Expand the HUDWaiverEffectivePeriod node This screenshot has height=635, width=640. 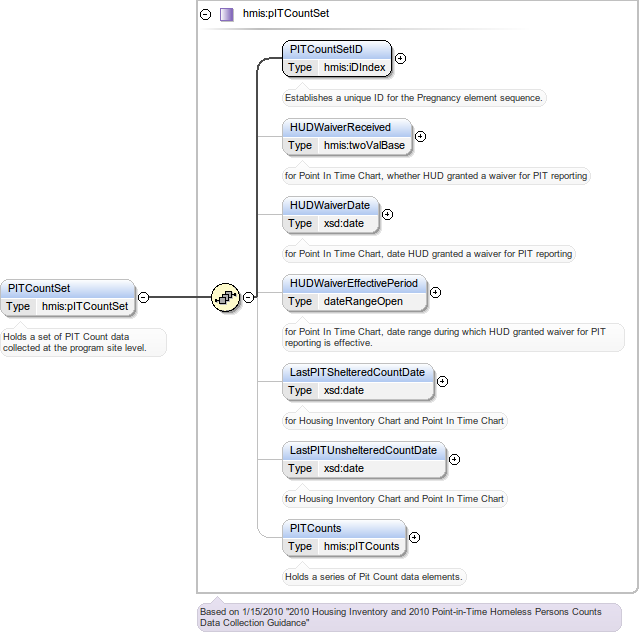click(435, 292)
